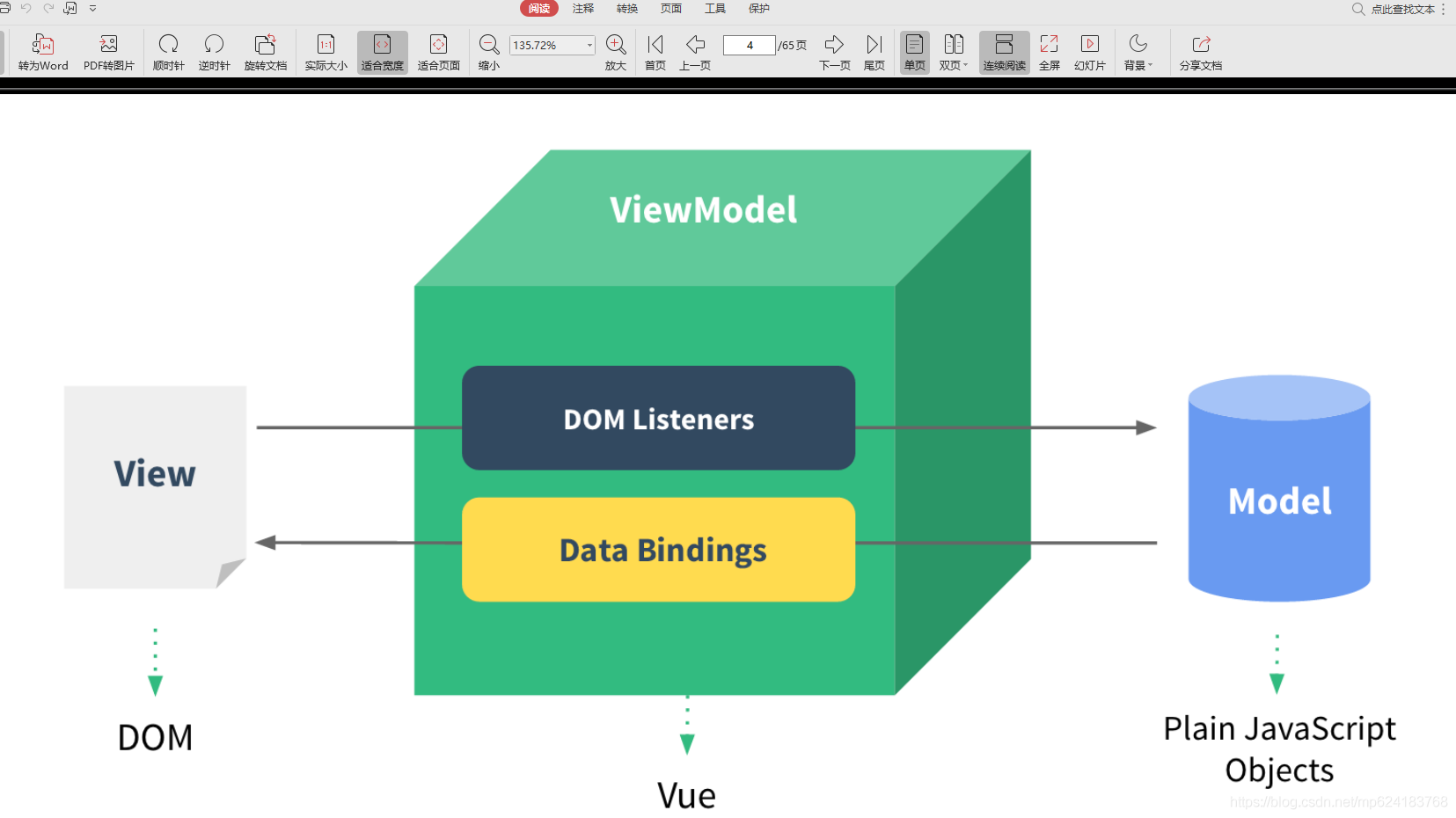Rotate page clockwise with 顺时针

tap(169, 52)
